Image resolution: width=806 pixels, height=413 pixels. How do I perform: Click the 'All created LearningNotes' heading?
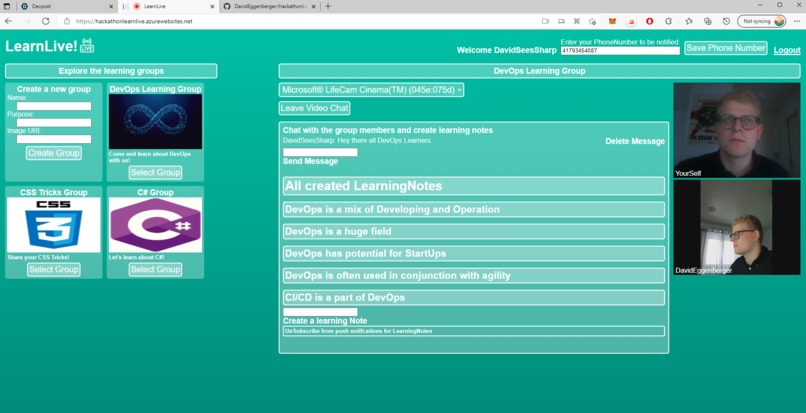click(x=474, y=186)
